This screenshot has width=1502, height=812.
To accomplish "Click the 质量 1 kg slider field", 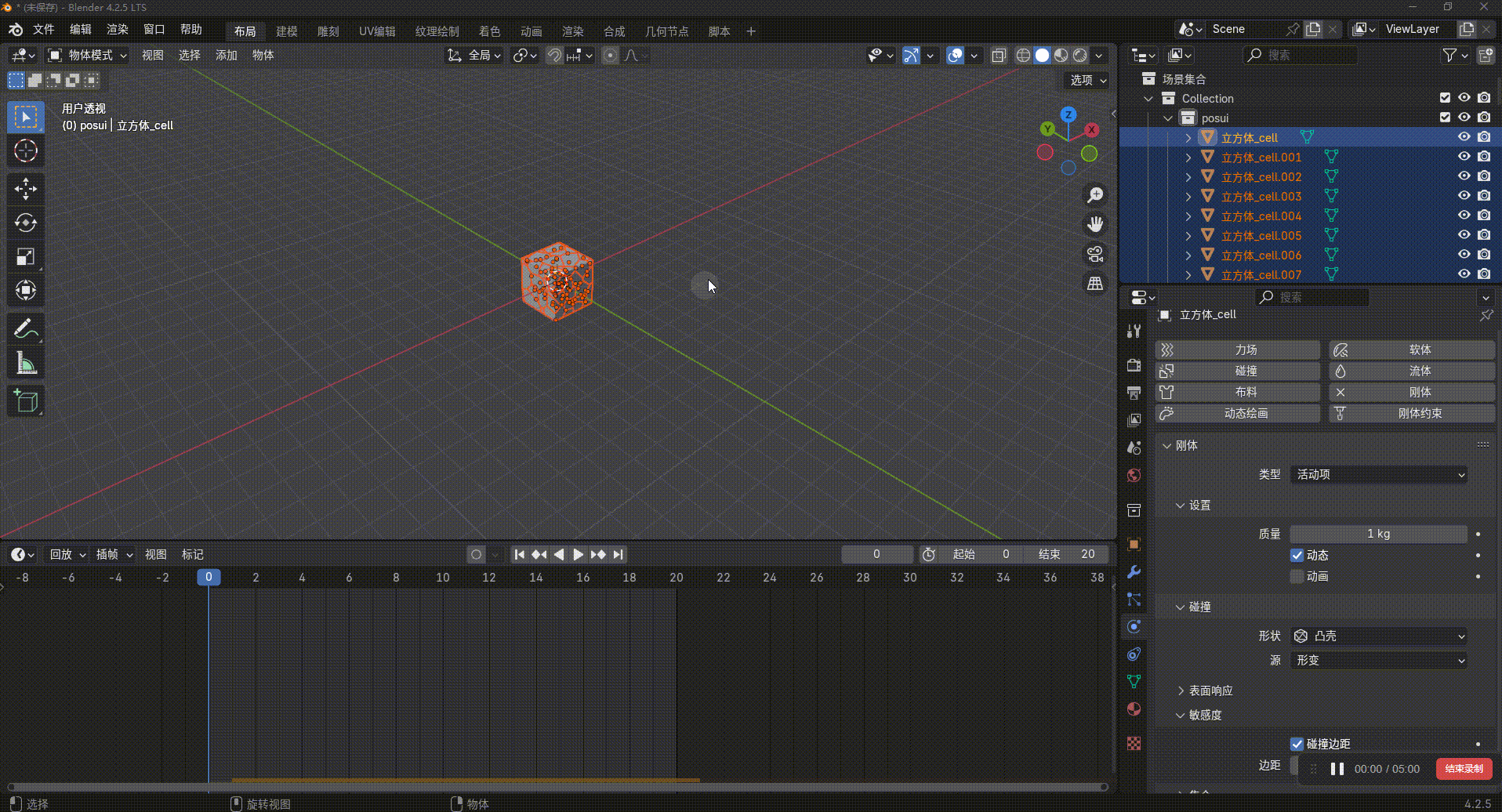I will click(1378, 534).
